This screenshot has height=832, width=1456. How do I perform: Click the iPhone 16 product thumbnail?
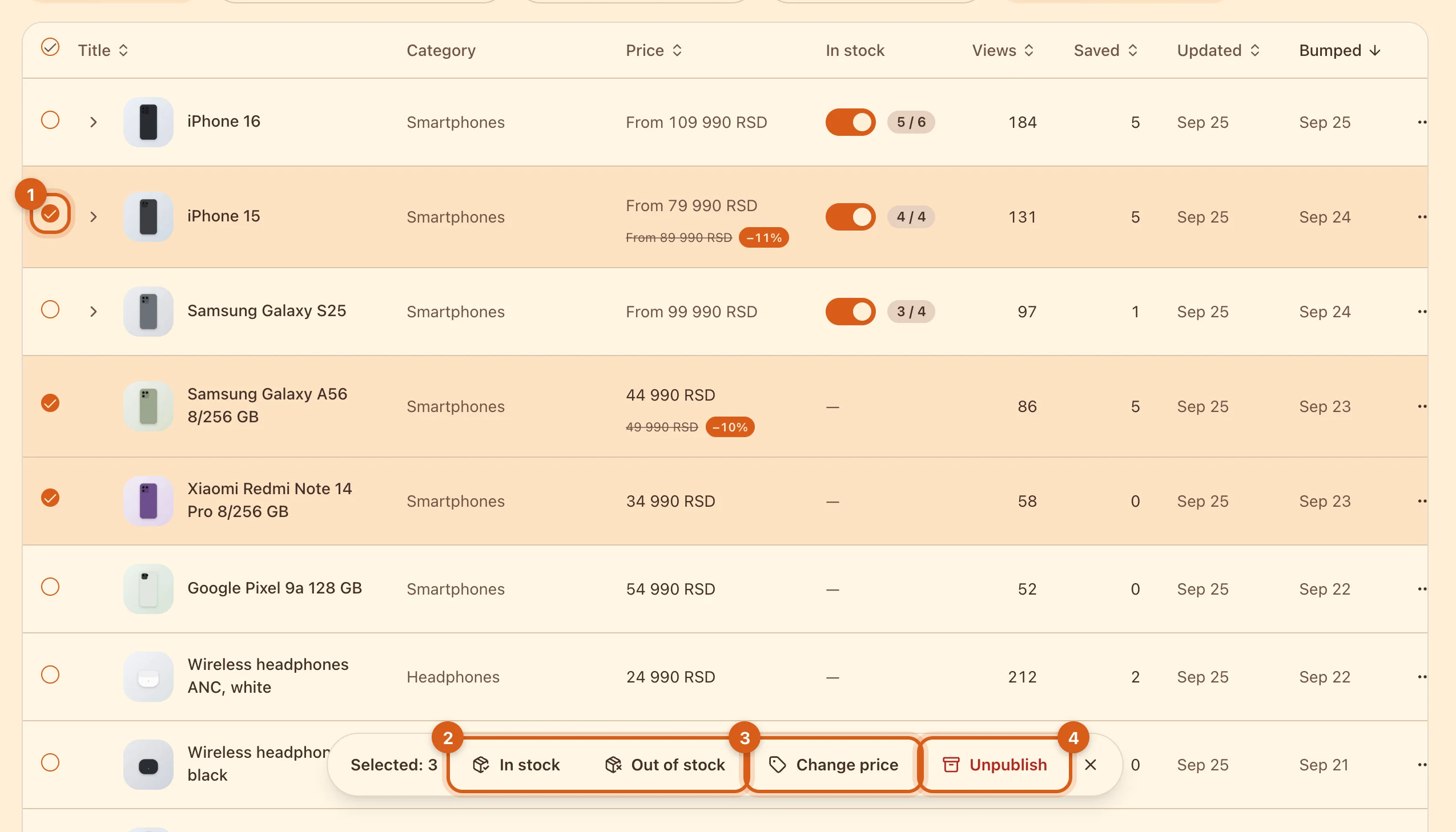tap(148, 122)
